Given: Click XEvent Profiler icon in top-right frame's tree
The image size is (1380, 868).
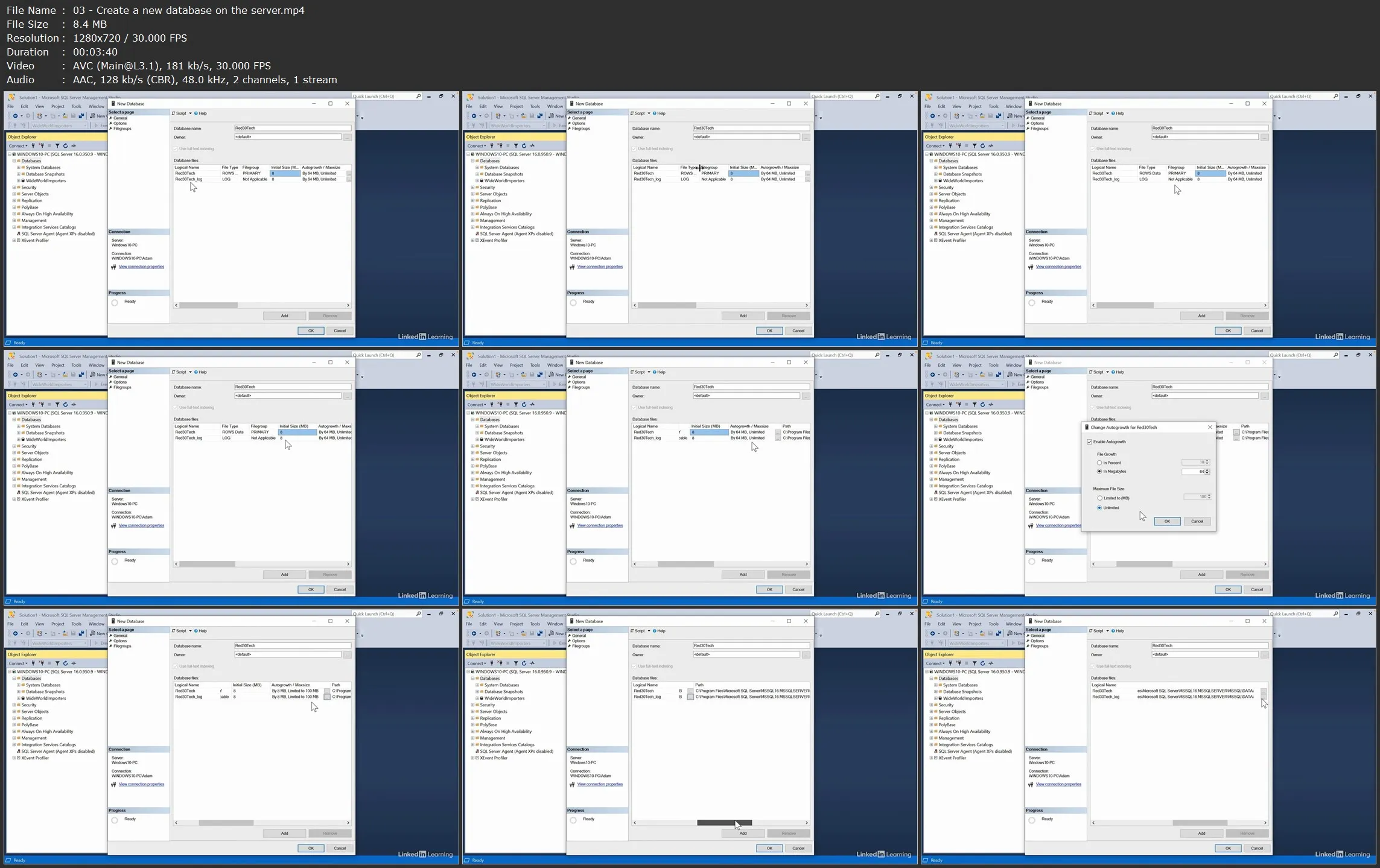Looking at the screenshot, I should [x=936, y=240].
